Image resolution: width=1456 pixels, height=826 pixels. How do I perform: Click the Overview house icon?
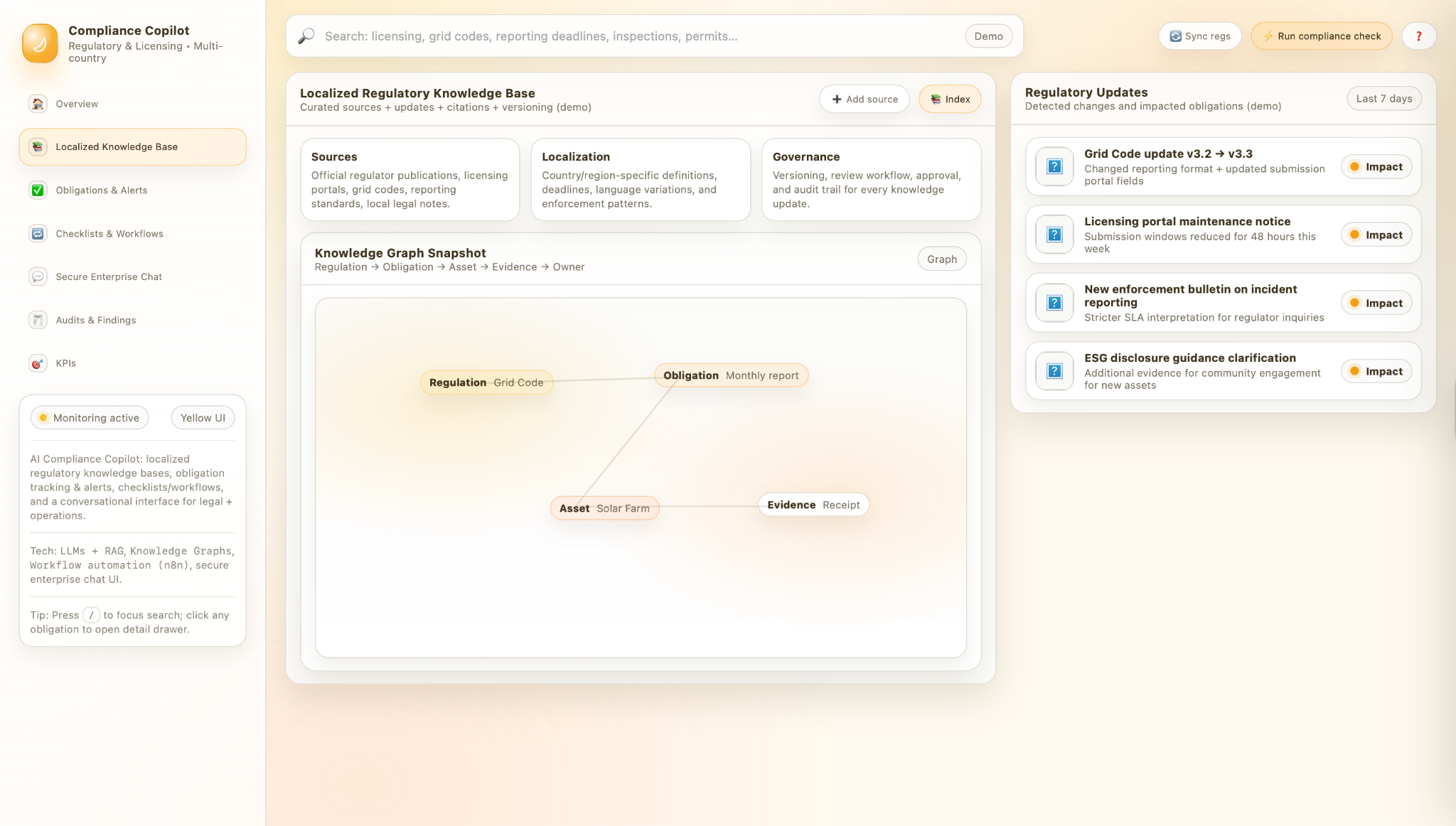[x=38, y=104]
